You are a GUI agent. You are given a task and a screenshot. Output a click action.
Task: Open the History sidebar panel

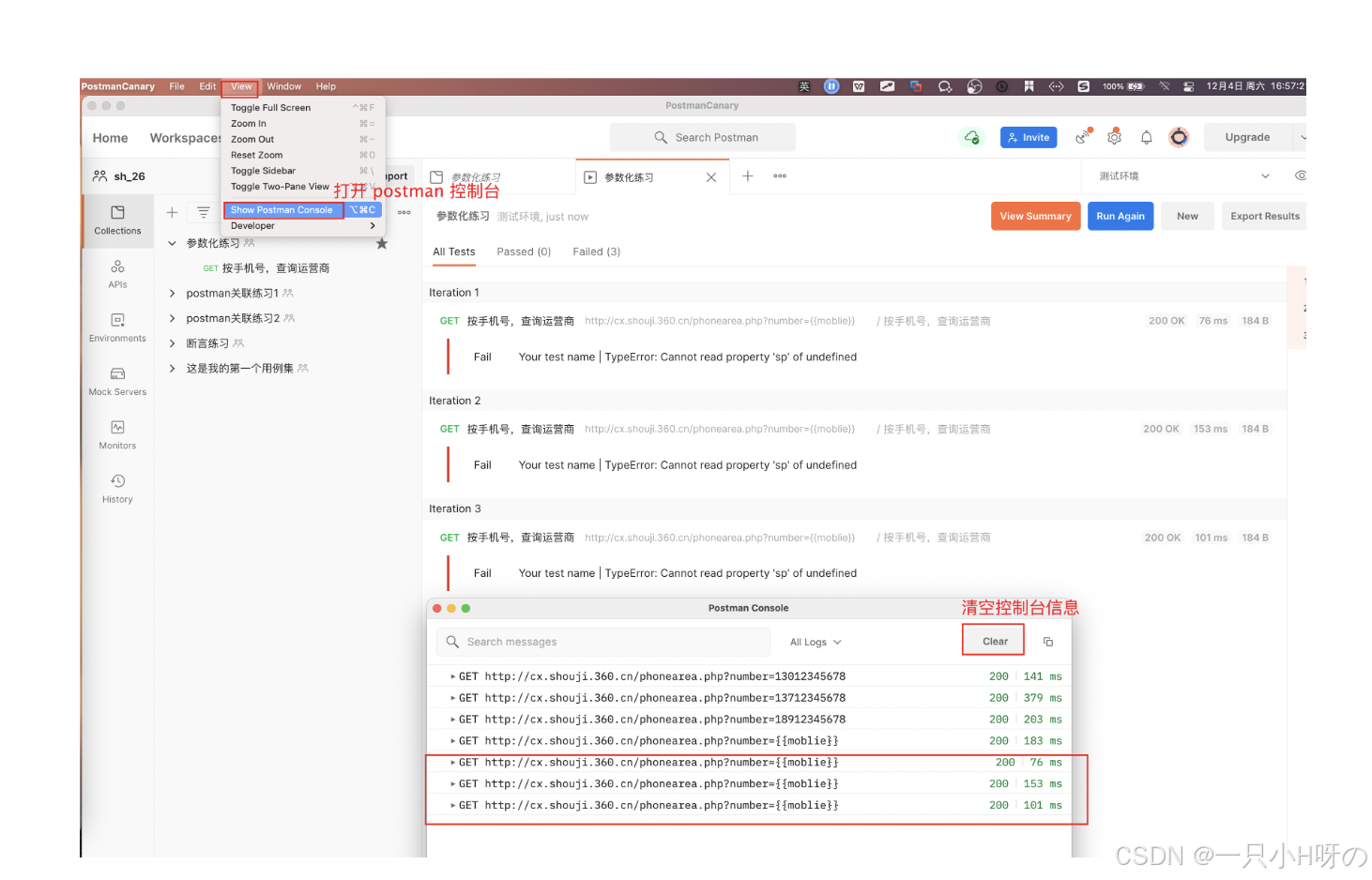pyautogui.click(x=117, y=488)
